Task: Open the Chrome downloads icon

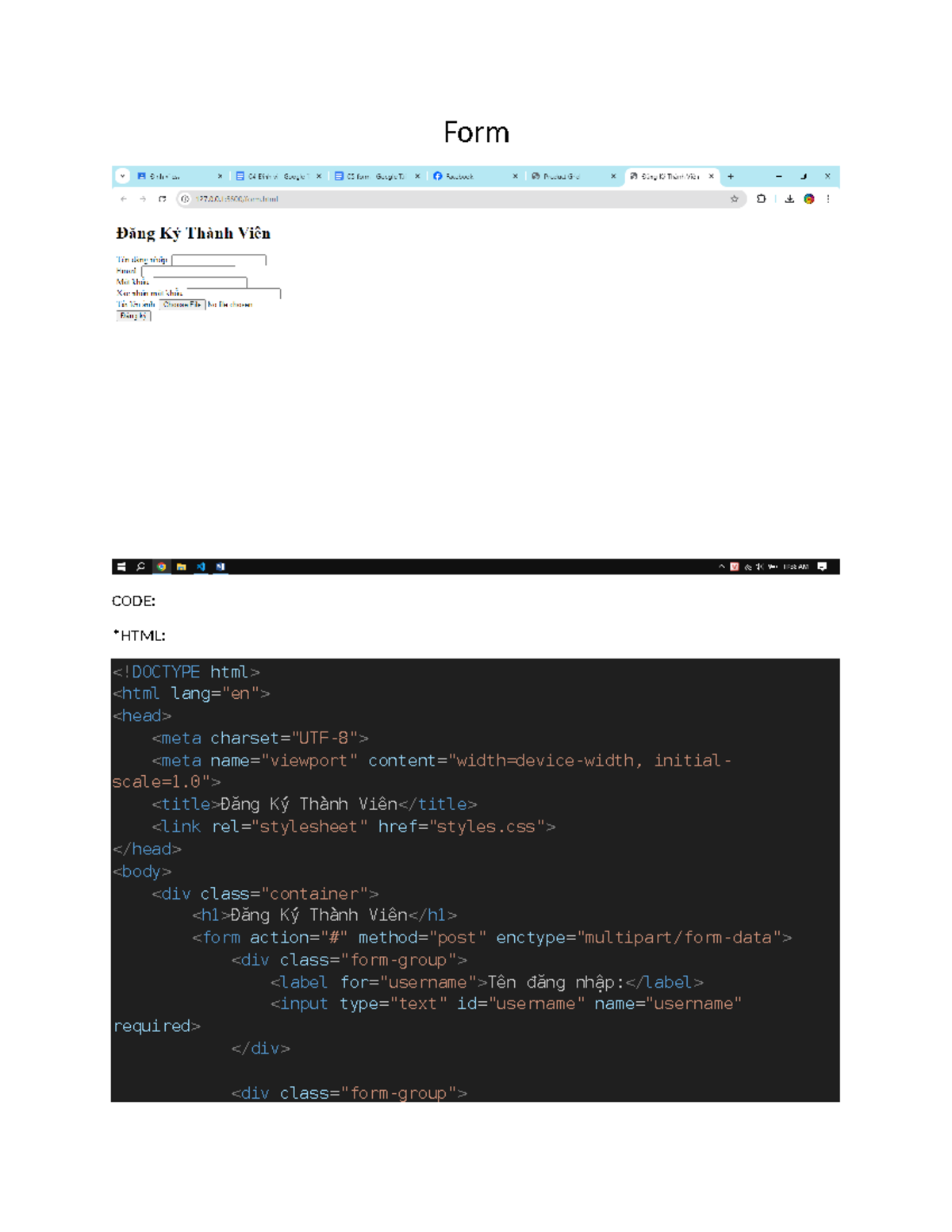Action: (x=789, y=199)
